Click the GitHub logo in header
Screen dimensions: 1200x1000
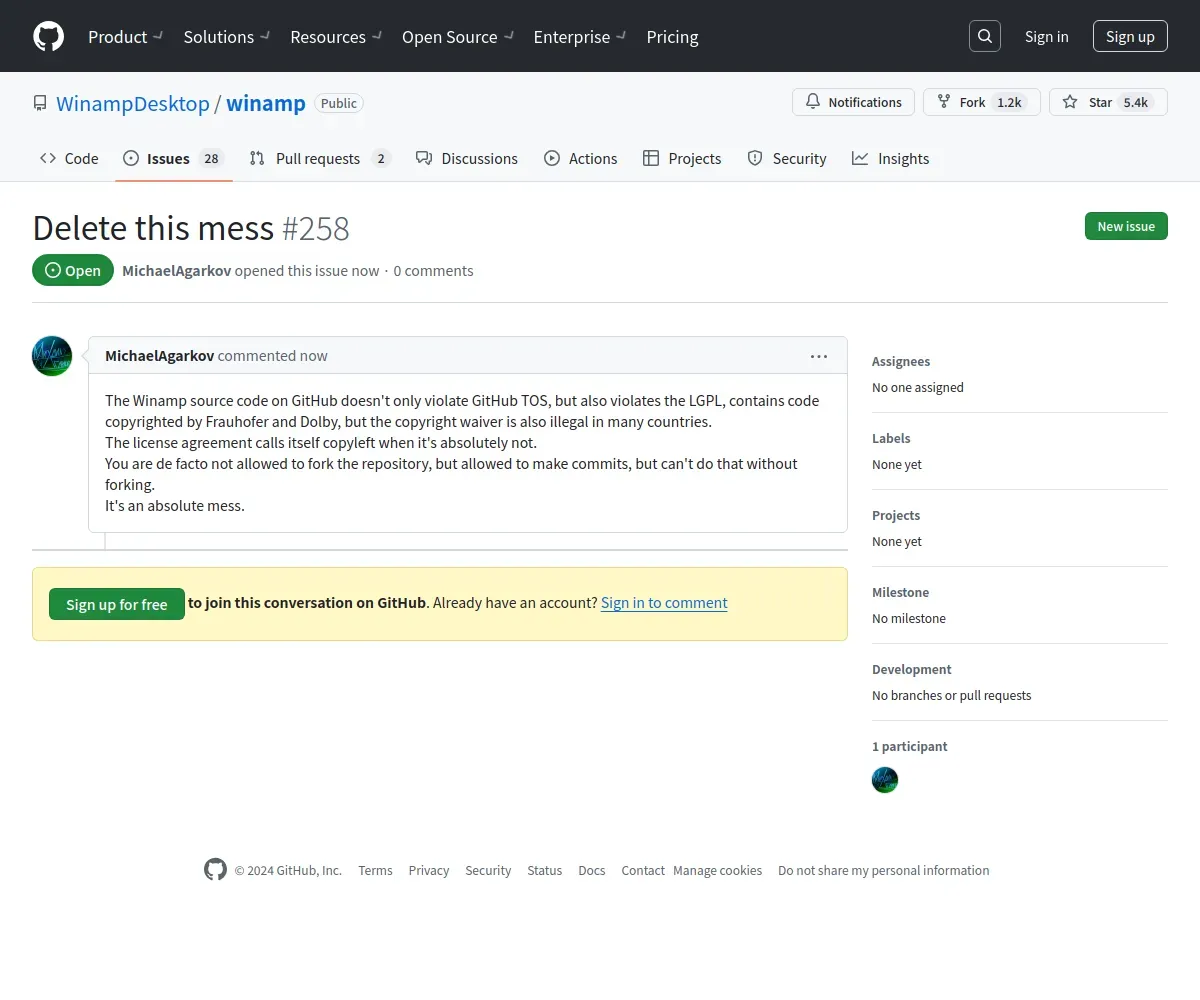48,36
